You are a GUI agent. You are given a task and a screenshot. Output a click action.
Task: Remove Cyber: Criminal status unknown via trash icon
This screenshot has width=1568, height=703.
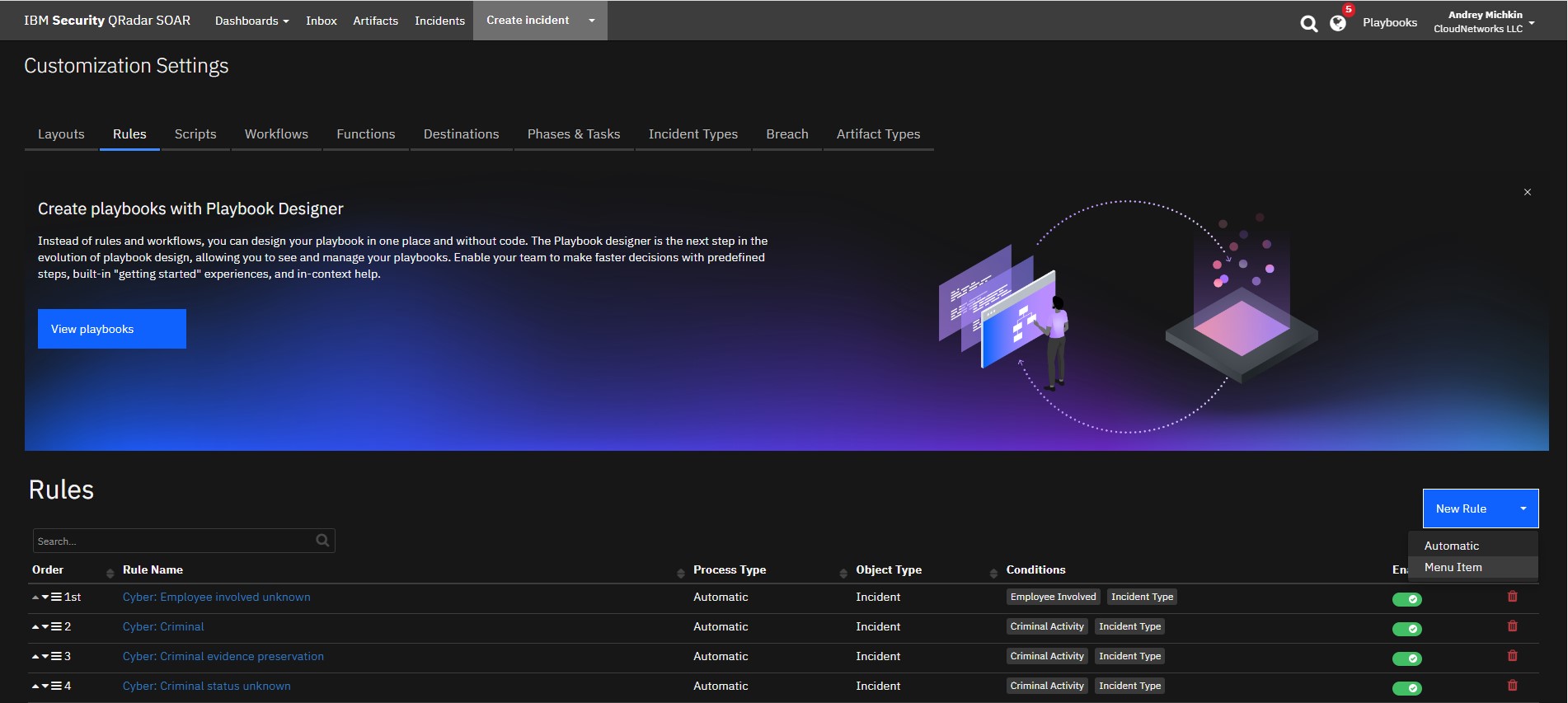(1512, 686)
